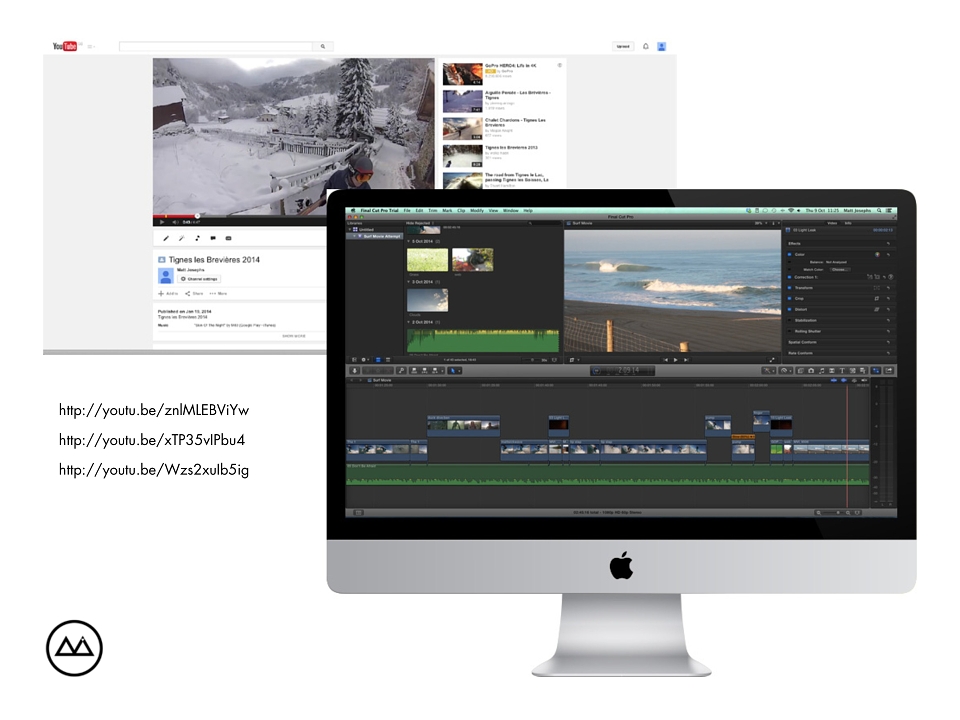
Task: Click the YouTube video progress bar
Action: (x=239, y=216)
